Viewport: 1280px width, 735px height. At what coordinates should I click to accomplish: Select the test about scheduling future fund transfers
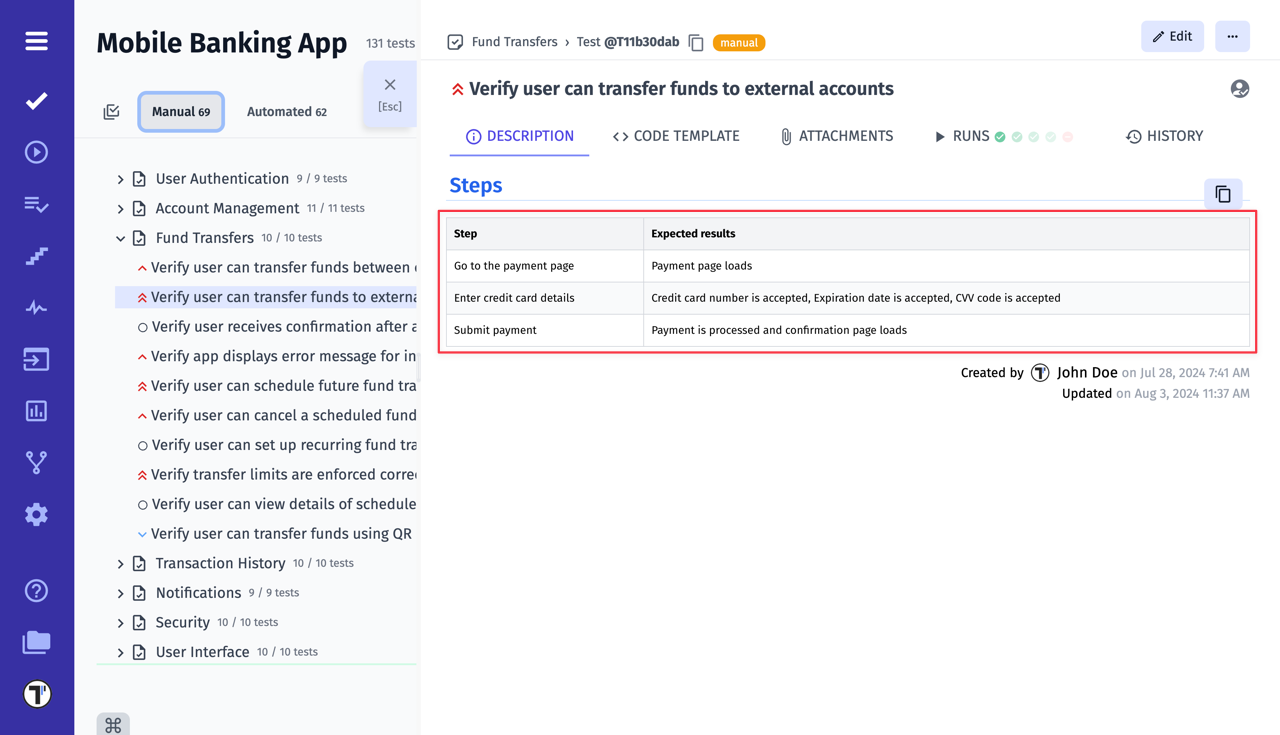coord(283,385)
